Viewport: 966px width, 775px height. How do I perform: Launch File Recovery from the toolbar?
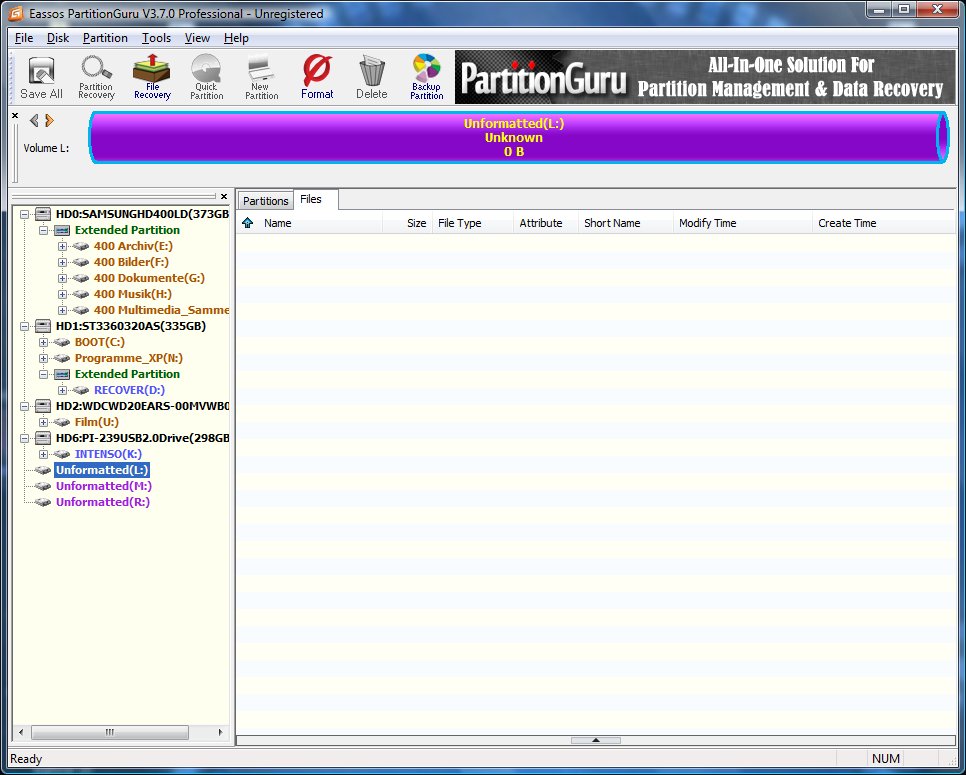click(x=152, y=78)
